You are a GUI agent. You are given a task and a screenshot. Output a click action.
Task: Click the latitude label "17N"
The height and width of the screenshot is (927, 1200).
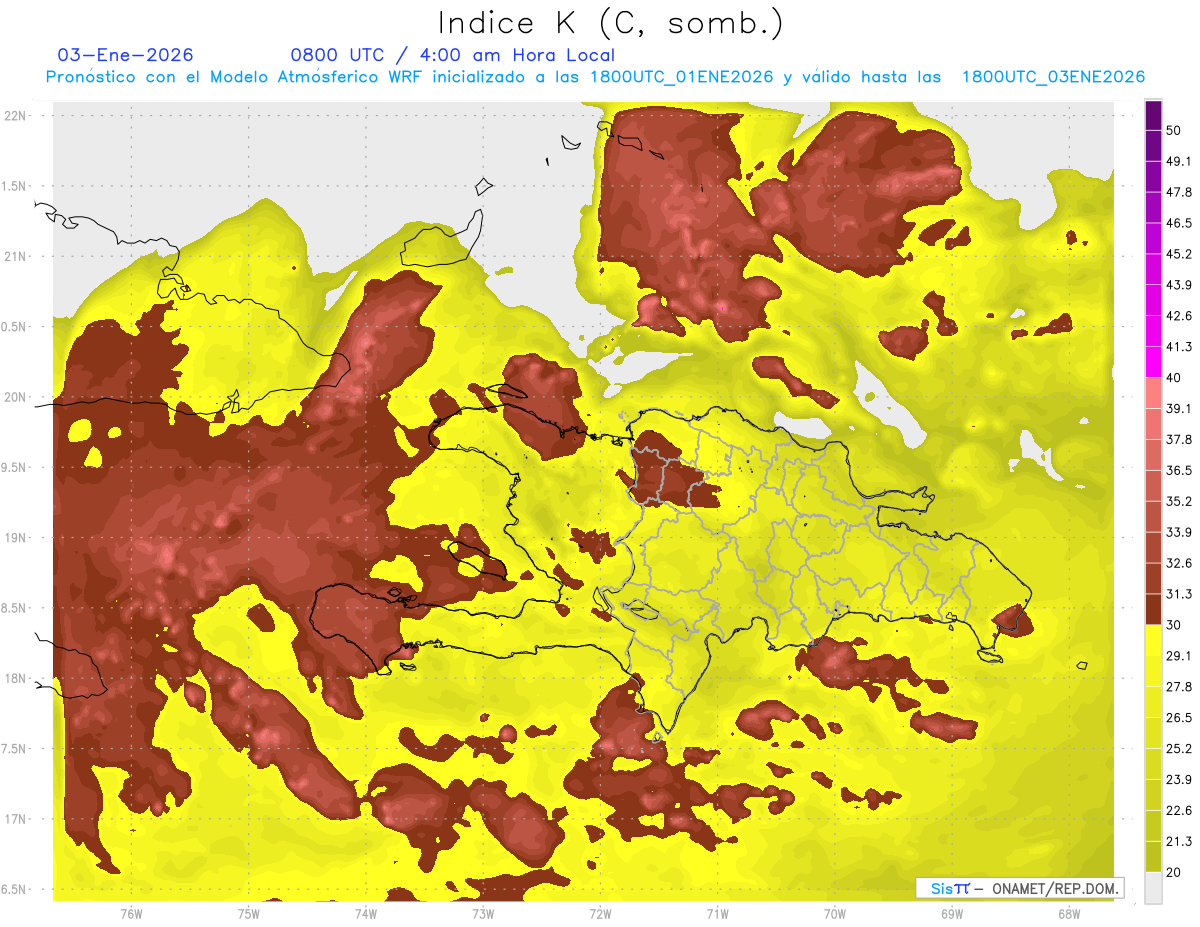[x=17, y=819]
